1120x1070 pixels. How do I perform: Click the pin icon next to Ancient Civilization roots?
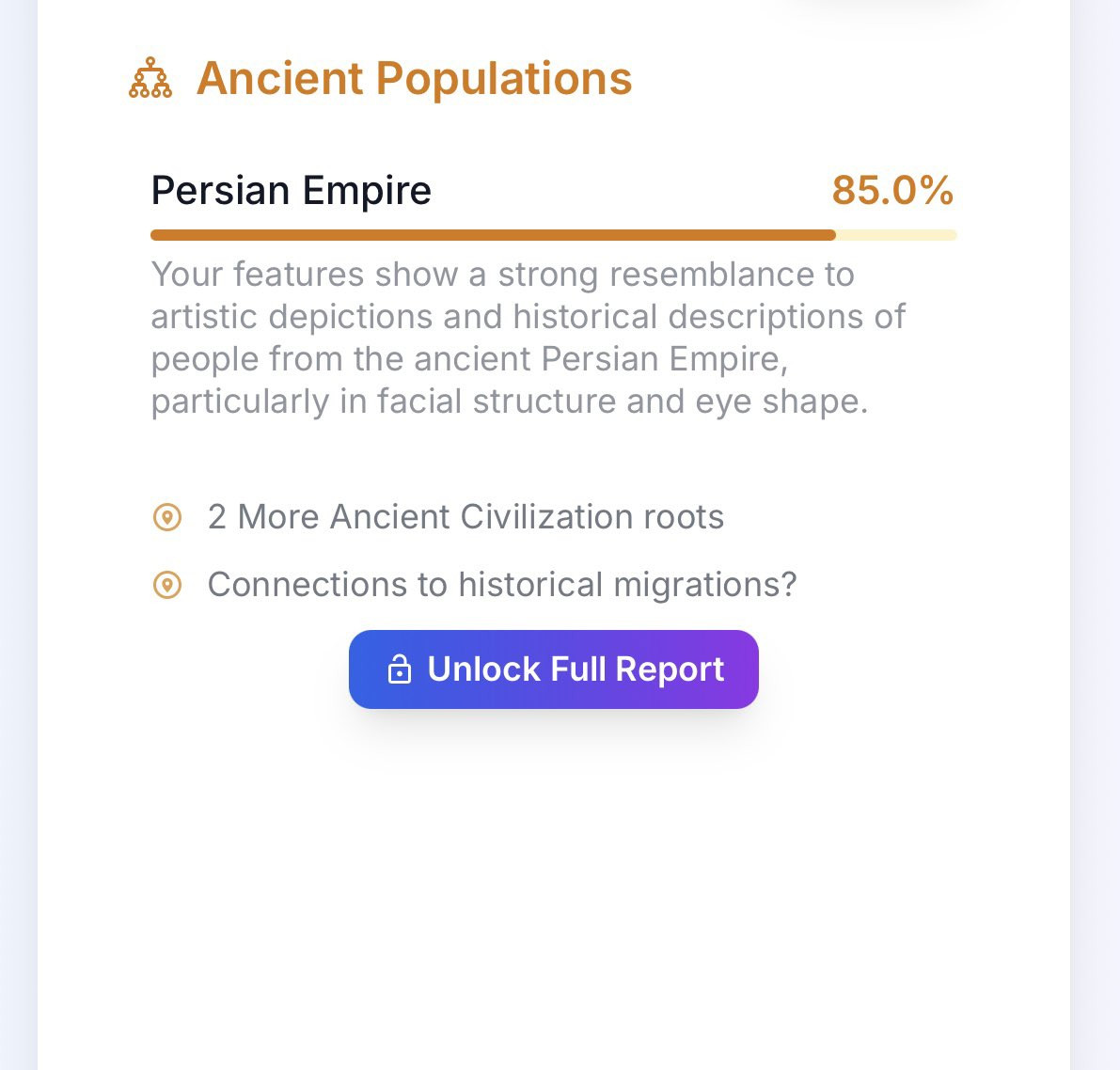click(x=167, y=517)
